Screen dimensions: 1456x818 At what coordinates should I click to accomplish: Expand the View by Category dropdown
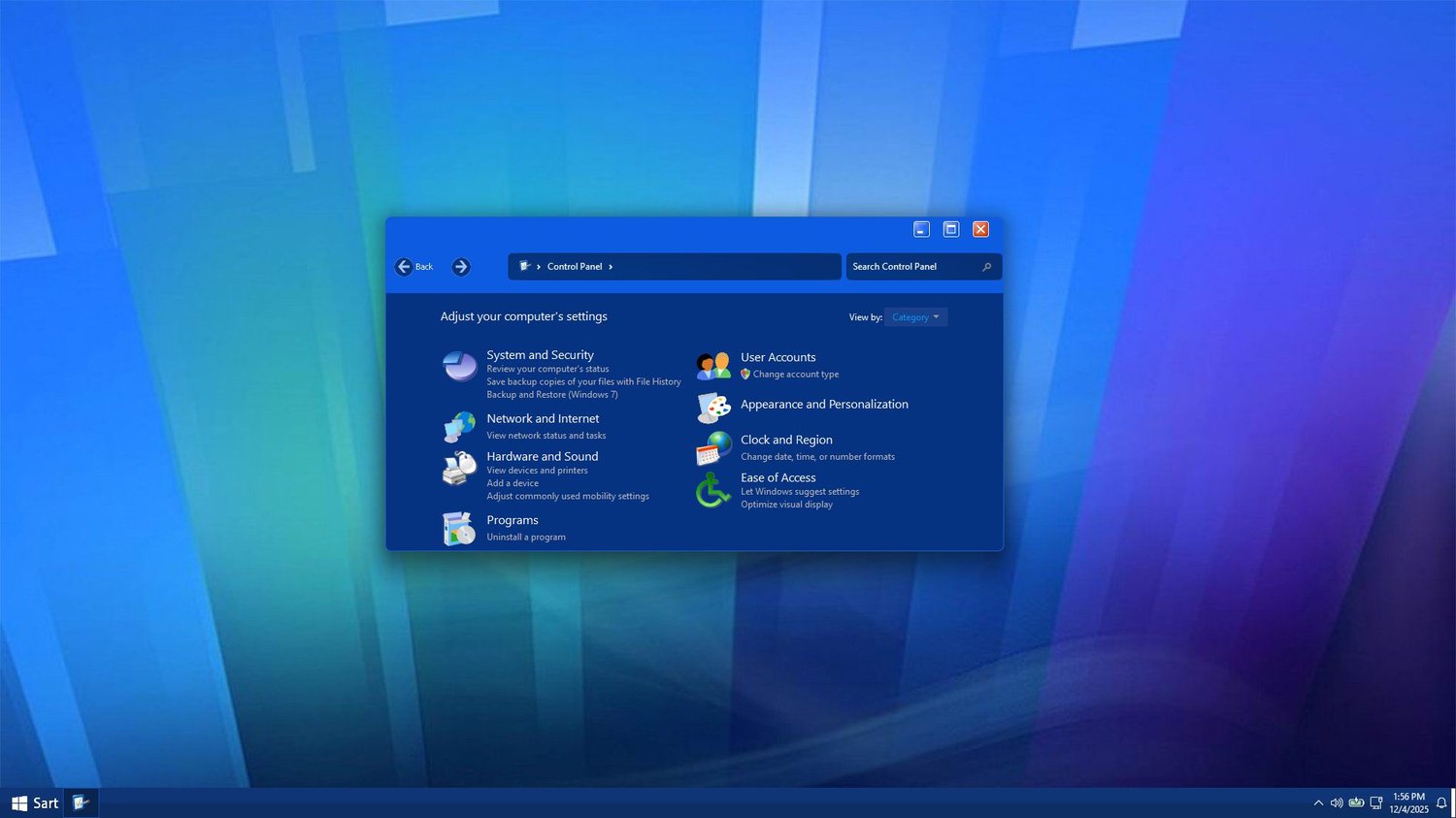[x=915, y=317]
